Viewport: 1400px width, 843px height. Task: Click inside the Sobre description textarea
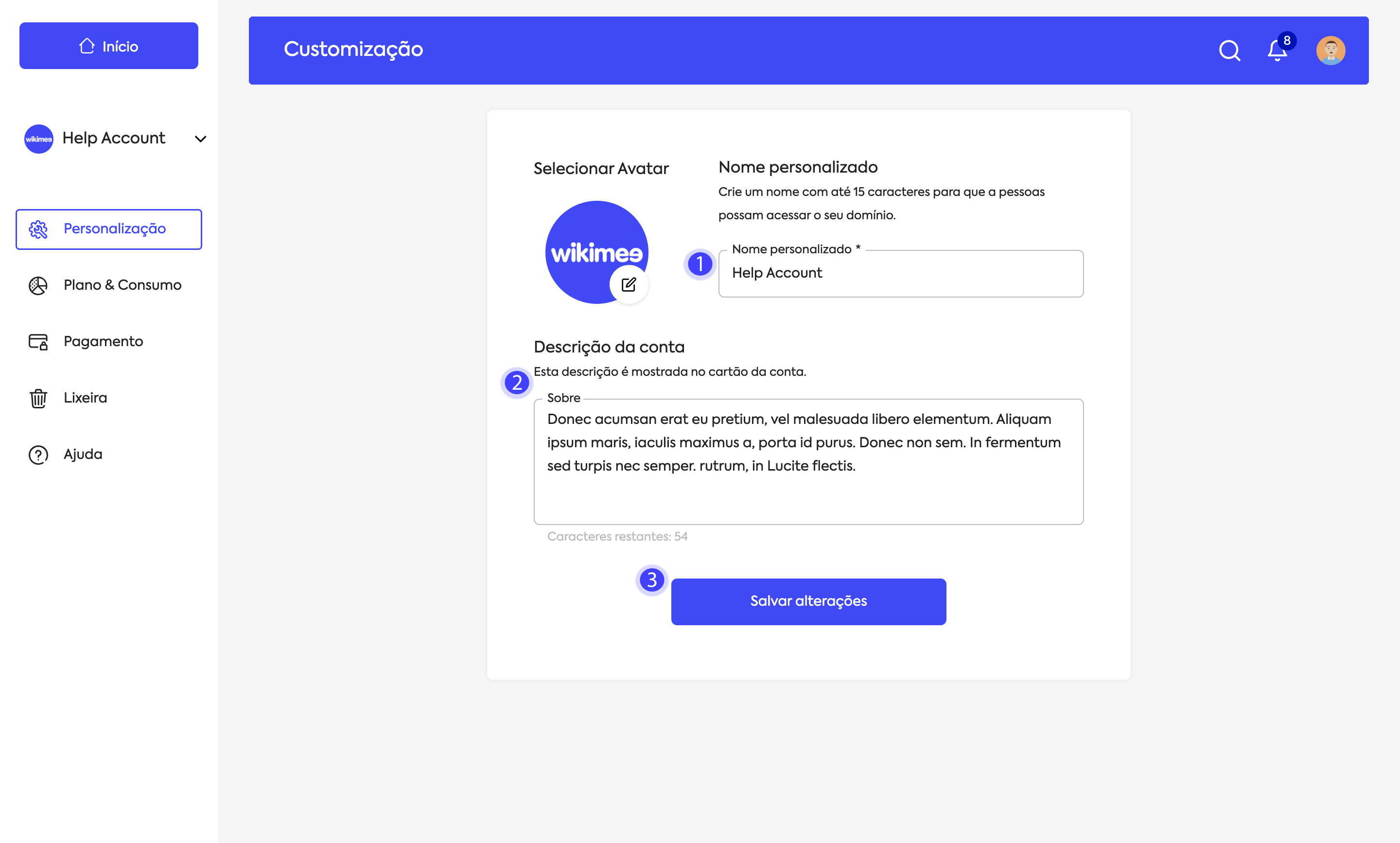(x=807, y=461)
